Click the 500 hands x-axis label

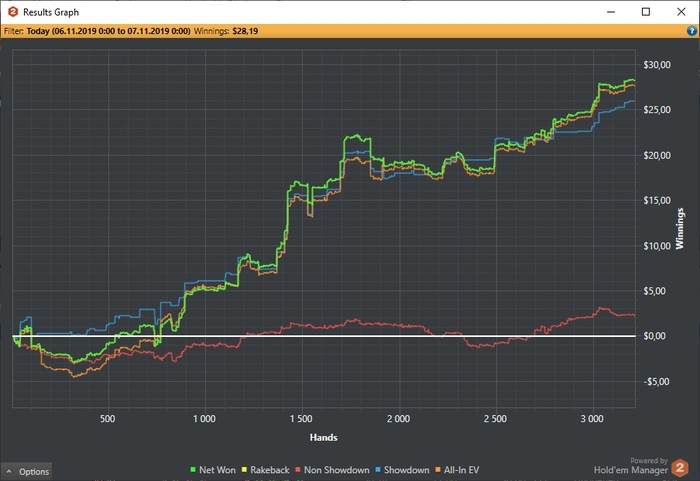pyautogui.click(x=108, y=419)
